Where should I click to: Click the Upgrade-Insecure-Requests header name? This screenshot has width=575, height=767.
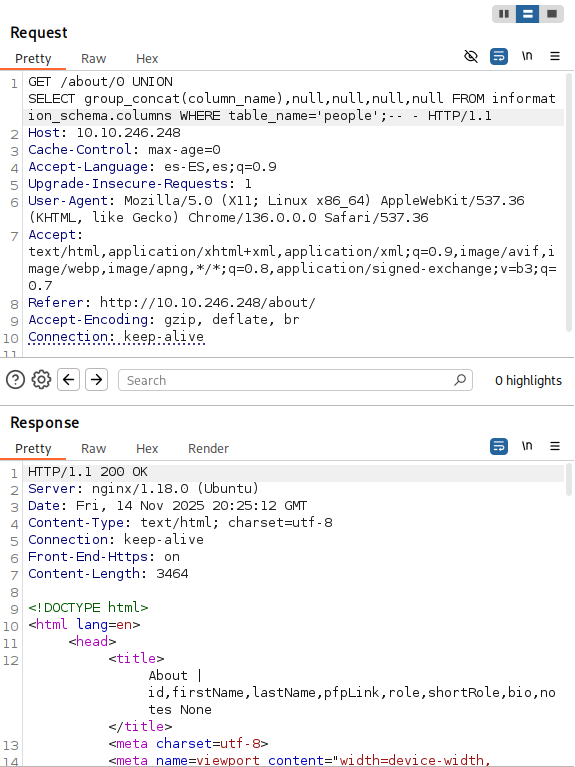click(128, 183)
